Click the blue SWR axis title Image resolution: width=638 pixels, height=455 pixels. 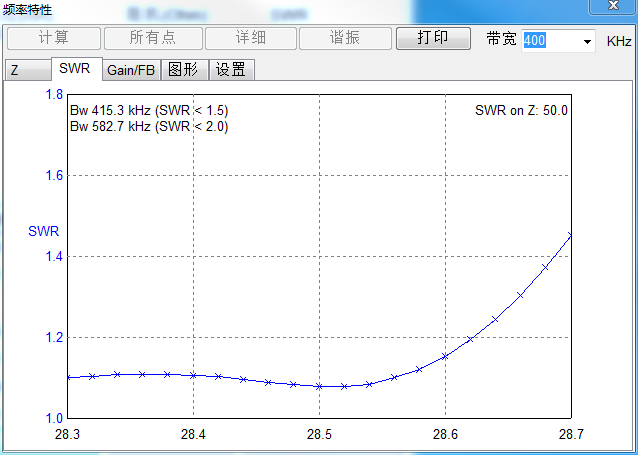(x=44, y=231)
